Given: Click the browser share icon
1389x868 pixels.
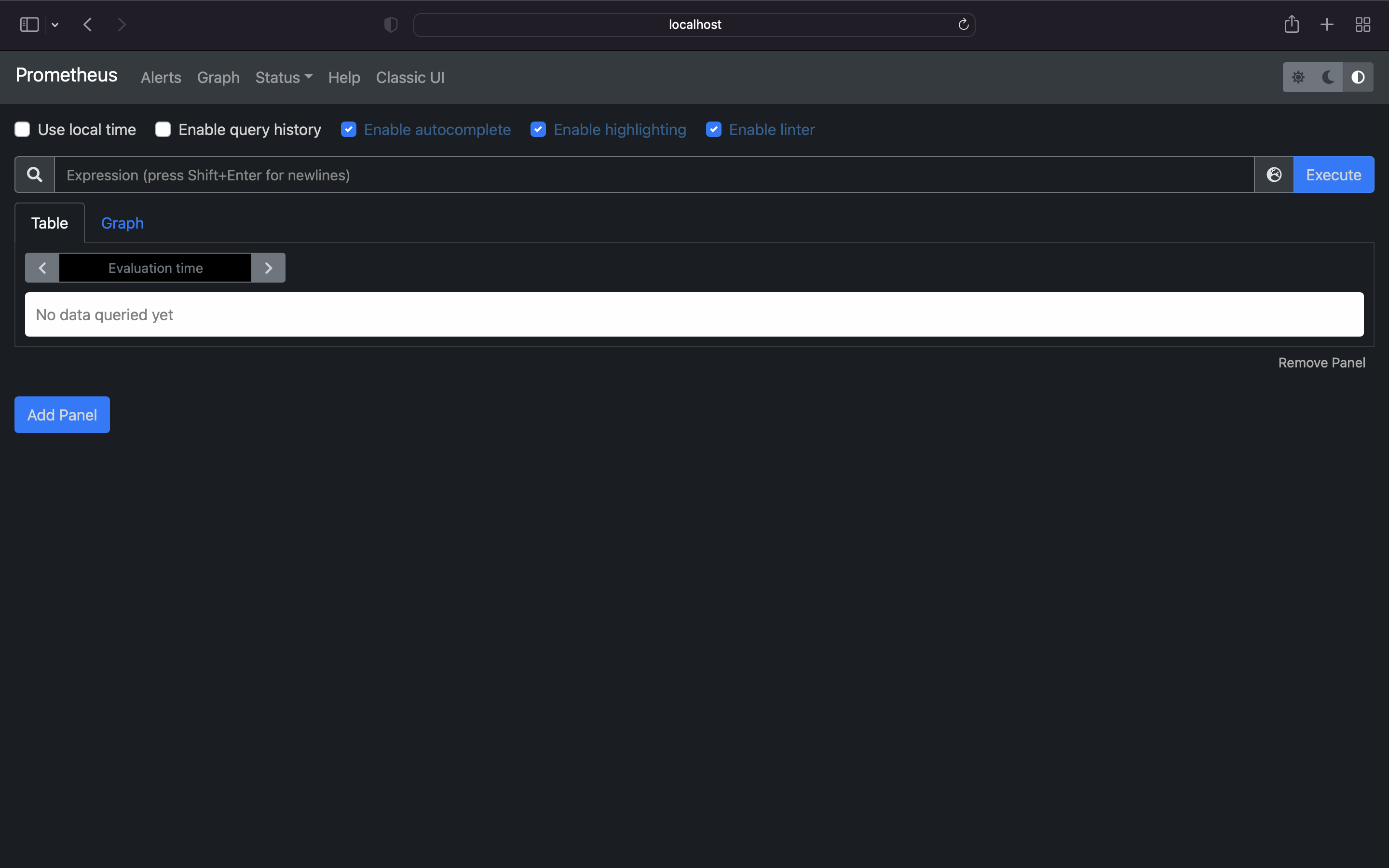Looking at the screenshot, I should pos(1292,24).
